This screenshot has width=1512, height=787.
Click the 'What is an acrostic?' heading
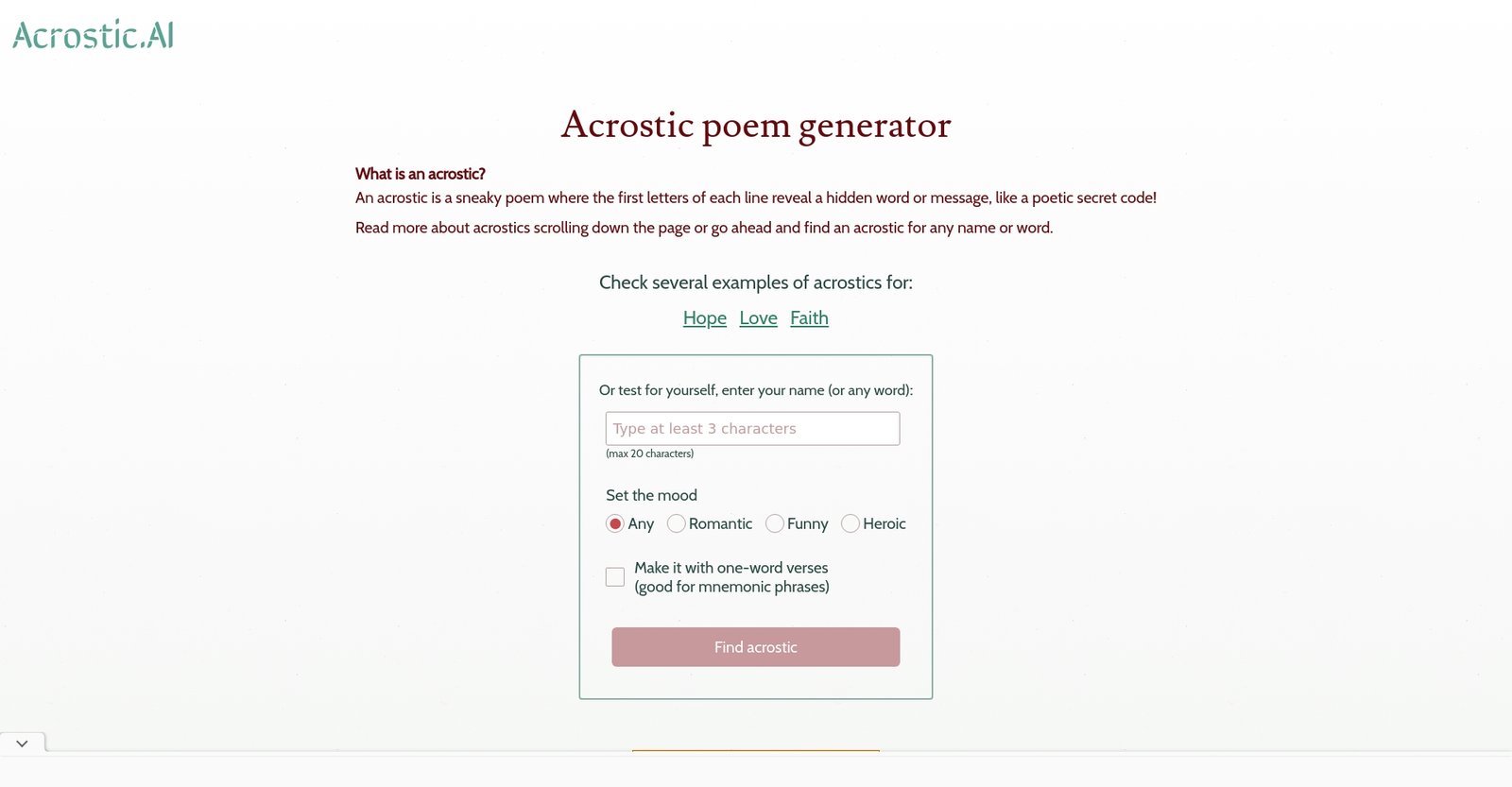pos(420,174)
